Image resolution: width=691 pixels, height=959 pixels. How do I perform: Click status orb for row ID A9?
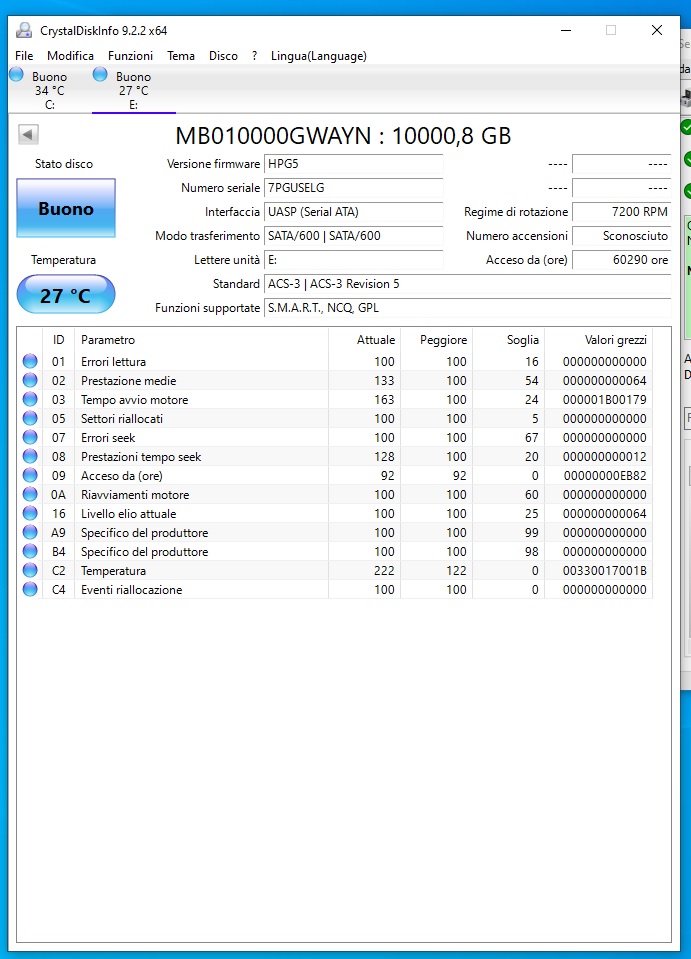pos(30,532)
